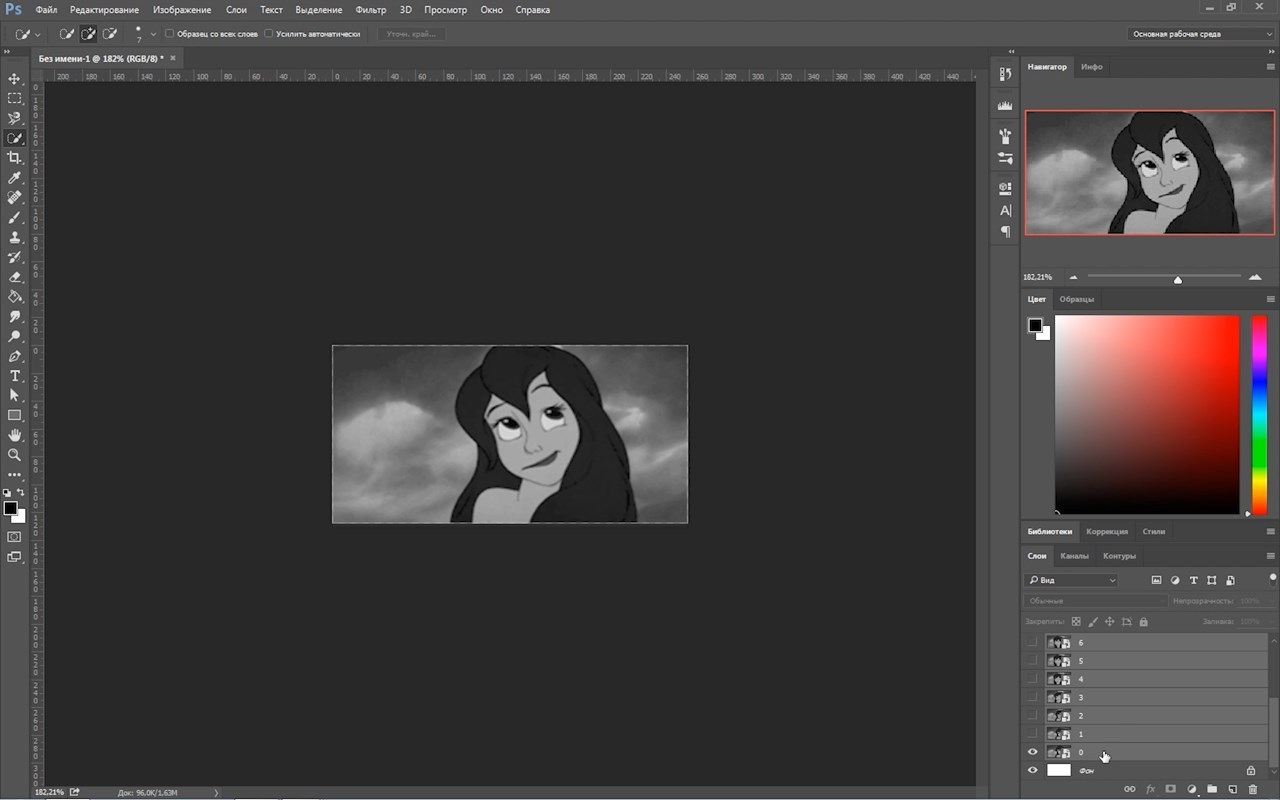
Task: Select the Dodge tool
Action: coord(14,336)
